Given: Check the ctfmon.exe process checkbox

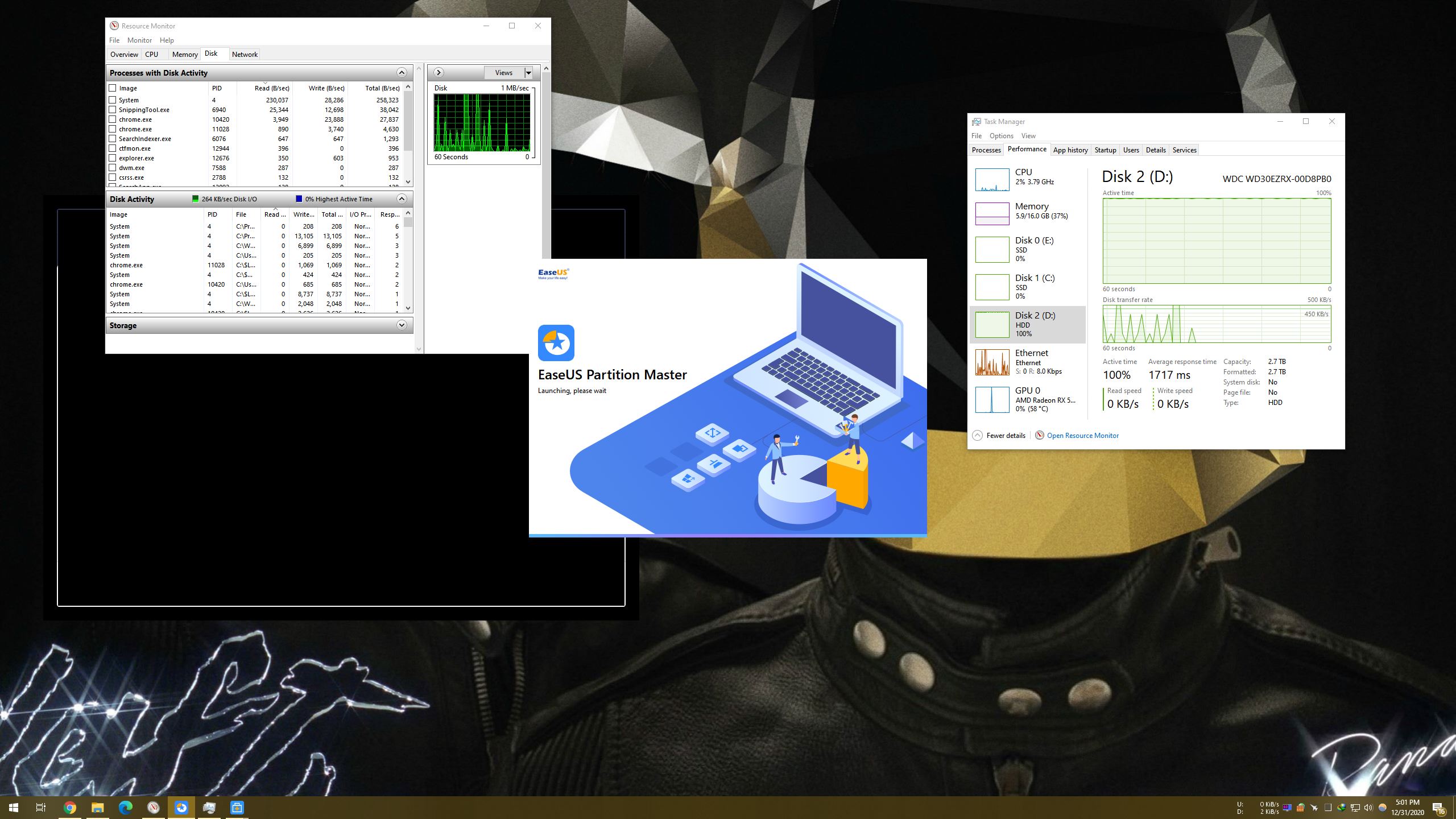Looking at the screenshot, I should [113, 148].
